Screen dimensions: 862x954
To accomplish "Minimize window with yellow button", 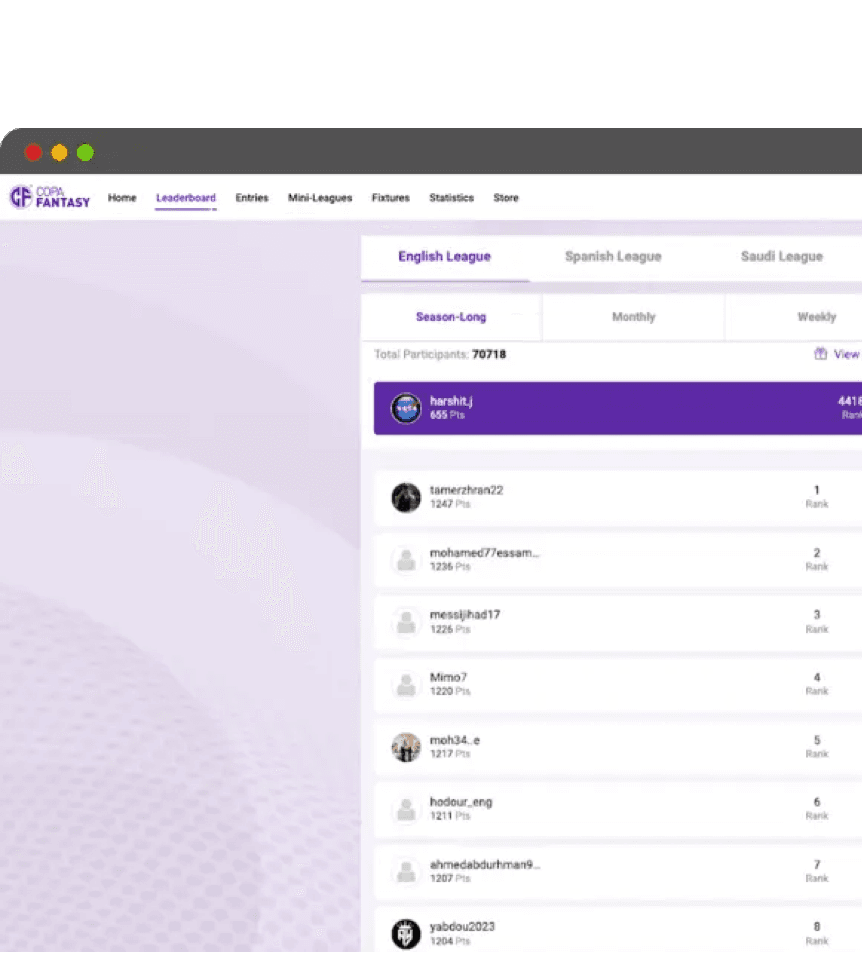I will [x=60, y=152].
